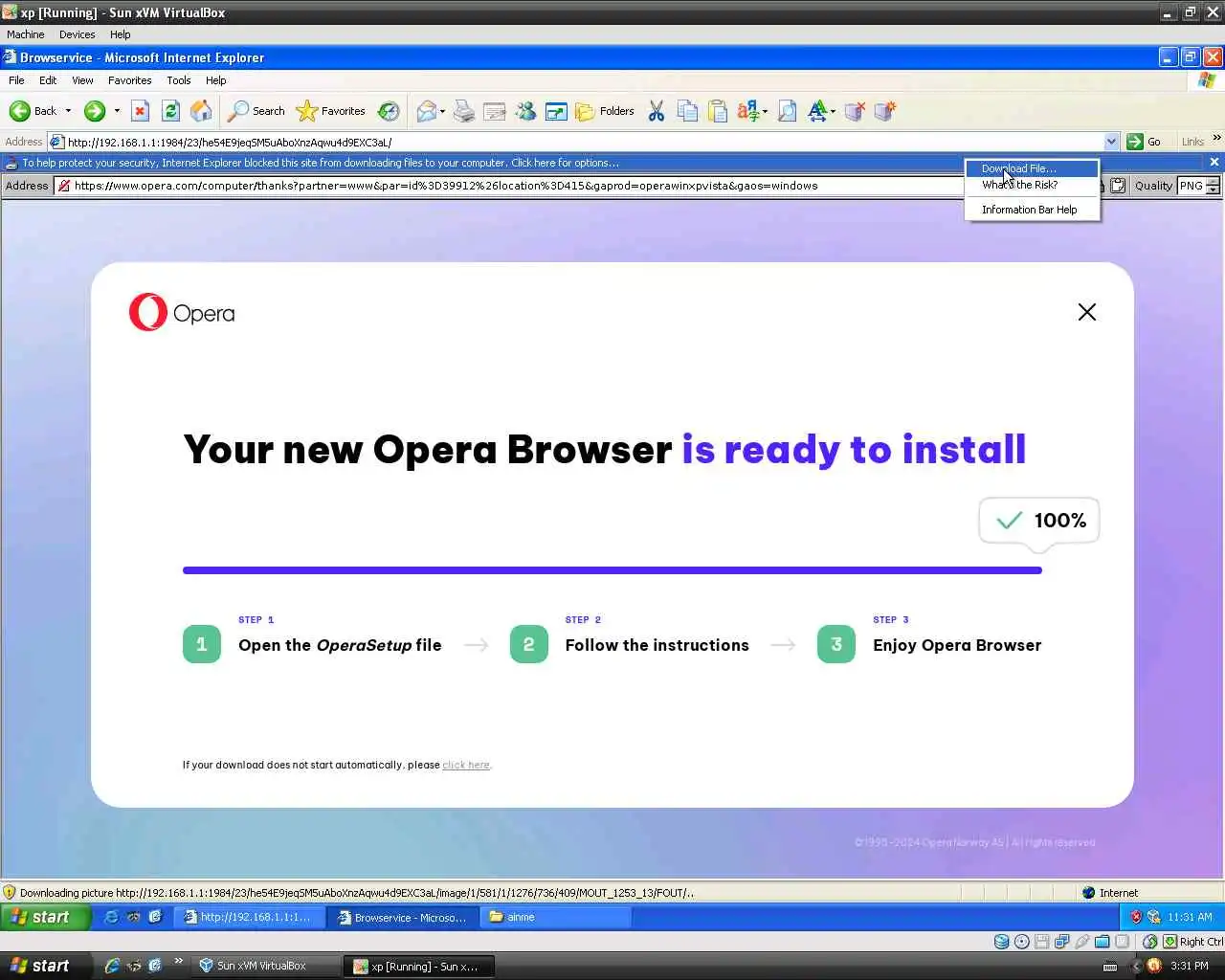Open the VirtualBox Machine menu

[x=26, y=34]
